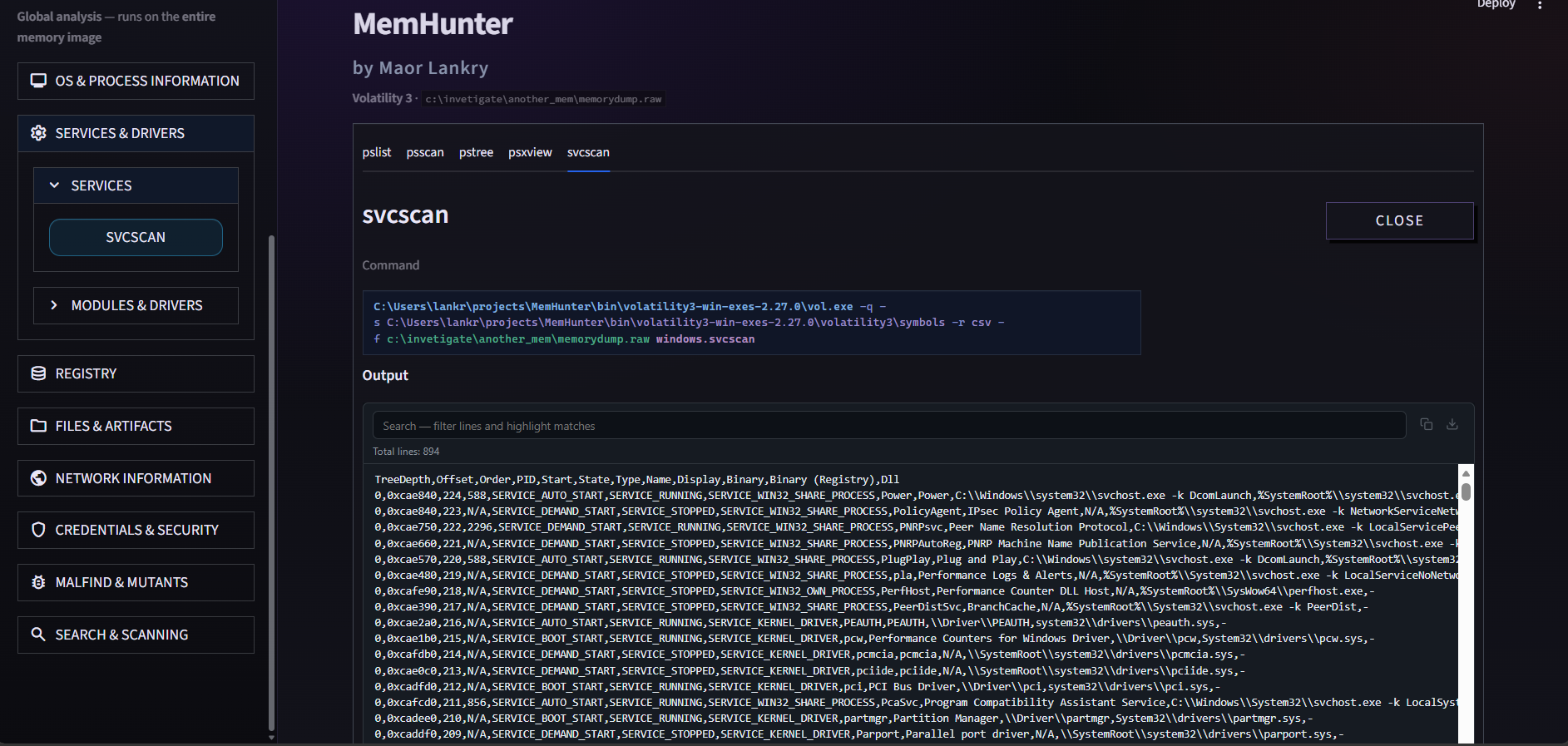This screenshot has width=1568, height=746.
Task: Click the database icon next to Registry
Action: [38, 373]
